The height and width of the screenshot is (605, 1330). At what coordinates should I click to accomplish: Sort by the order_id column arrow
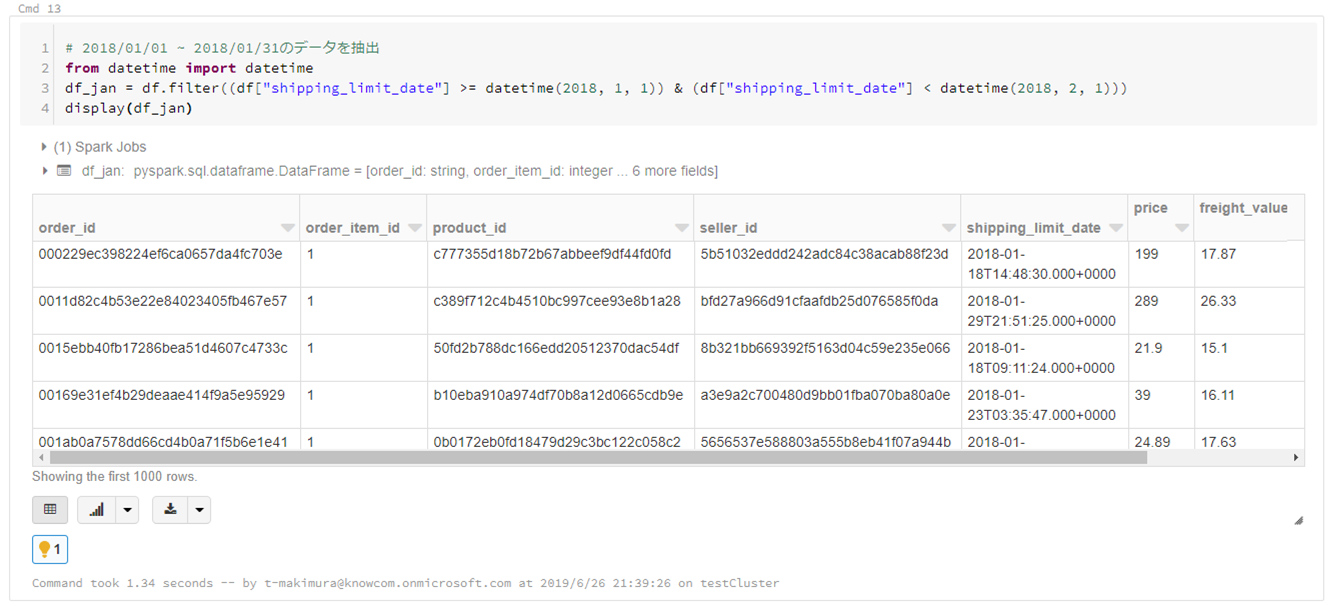(x=288, y=228)
